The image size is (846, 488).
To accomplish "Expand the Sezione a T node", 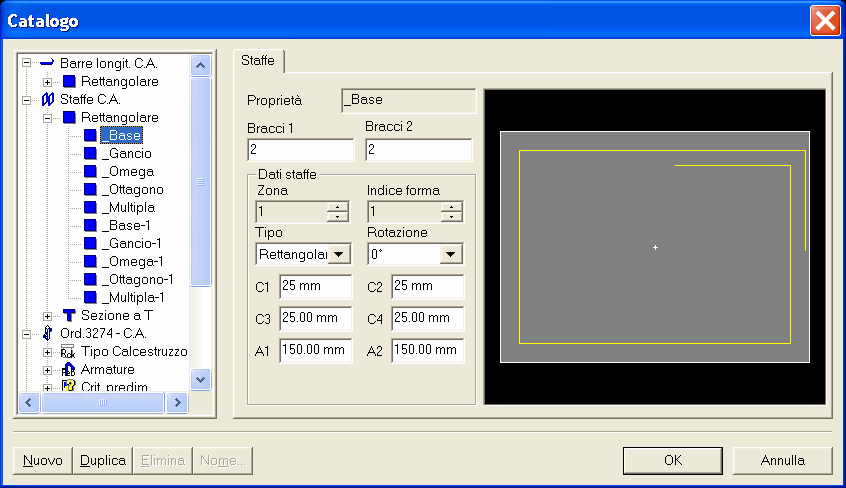I will [47, 316].
